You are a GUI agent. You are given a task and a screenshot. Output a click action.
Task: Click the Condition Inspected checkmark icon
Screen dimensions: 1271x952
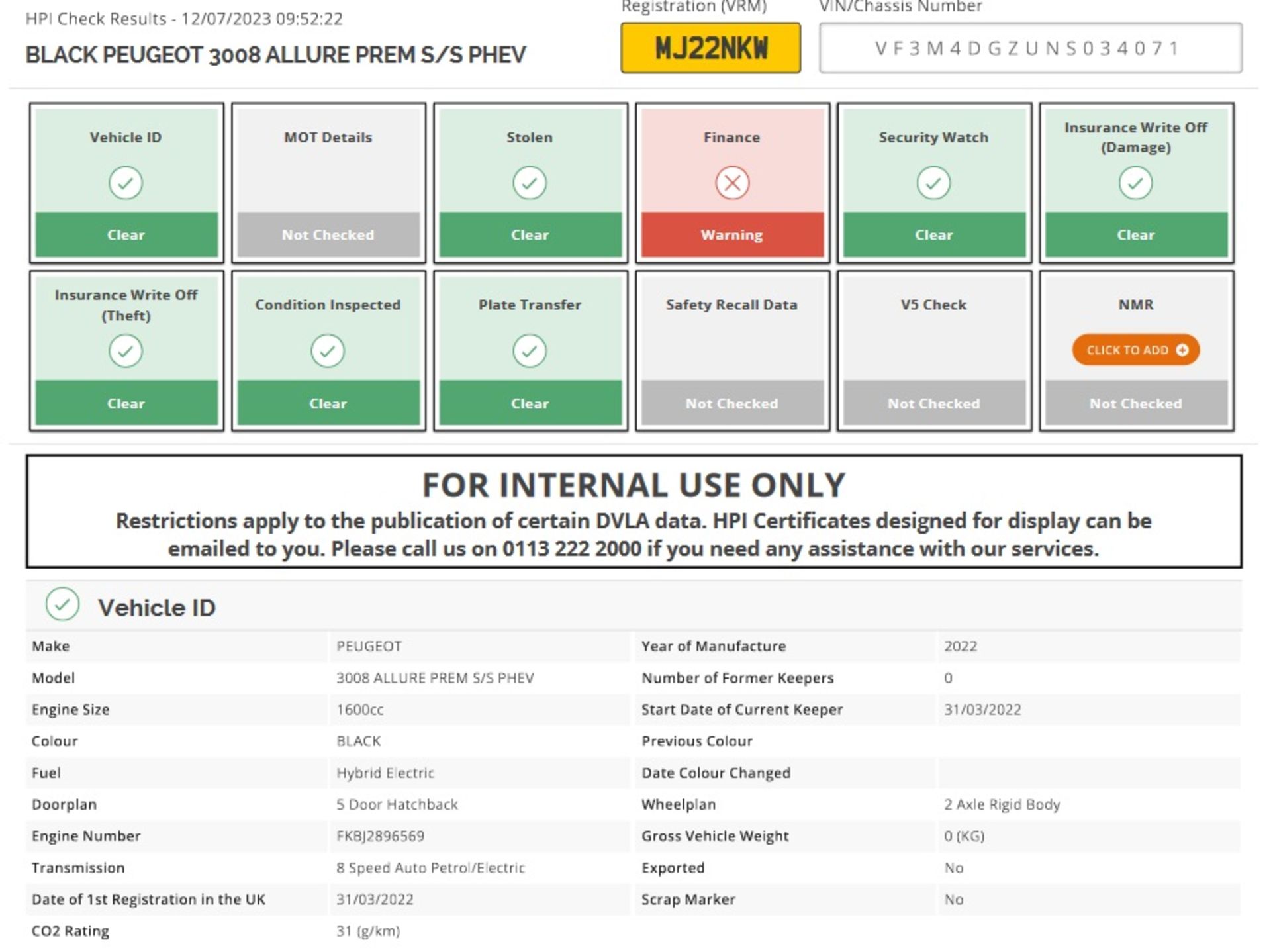[328, 350]
